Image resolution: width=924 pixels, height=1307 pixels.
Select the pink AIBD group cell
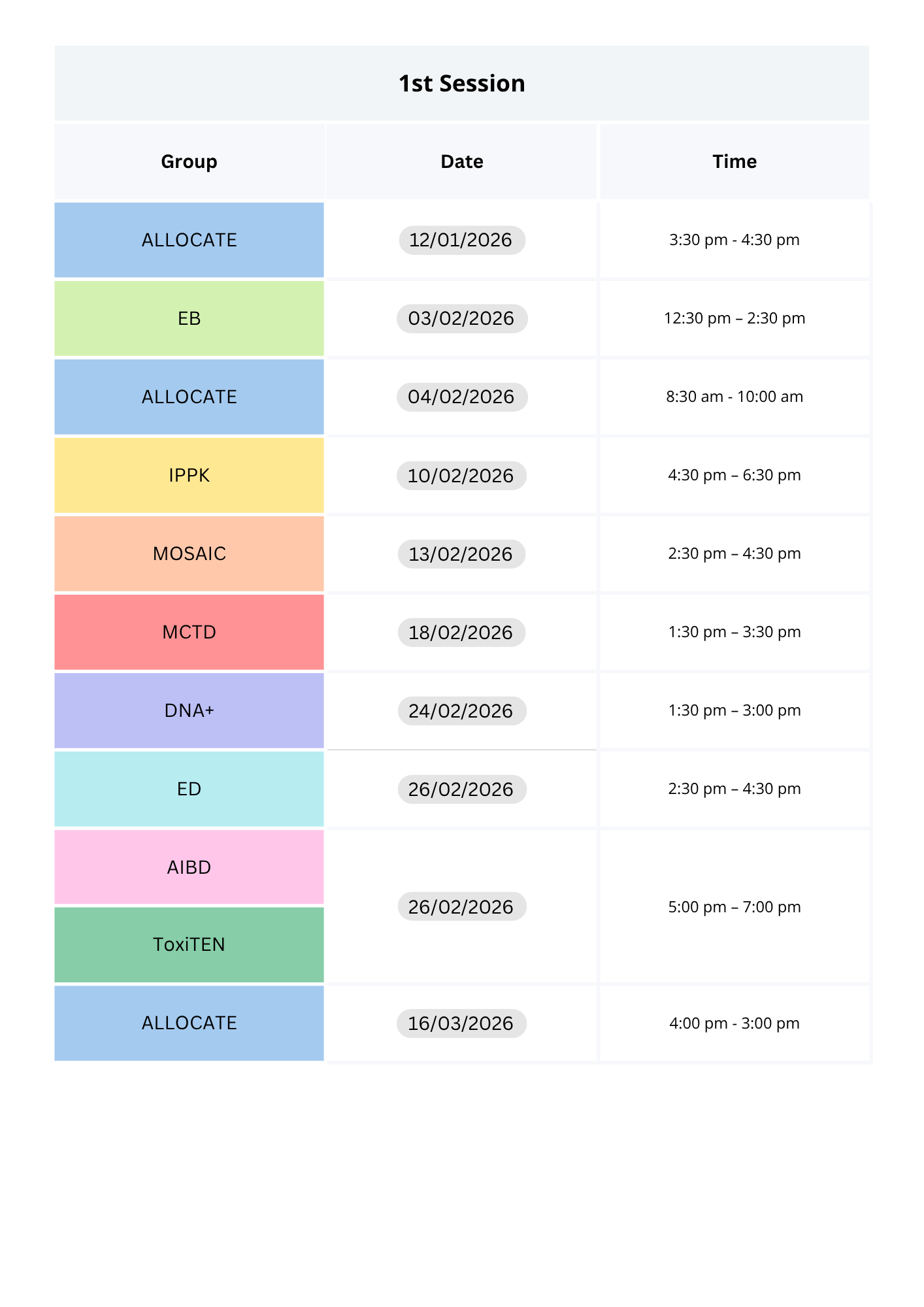pos(189,867)
